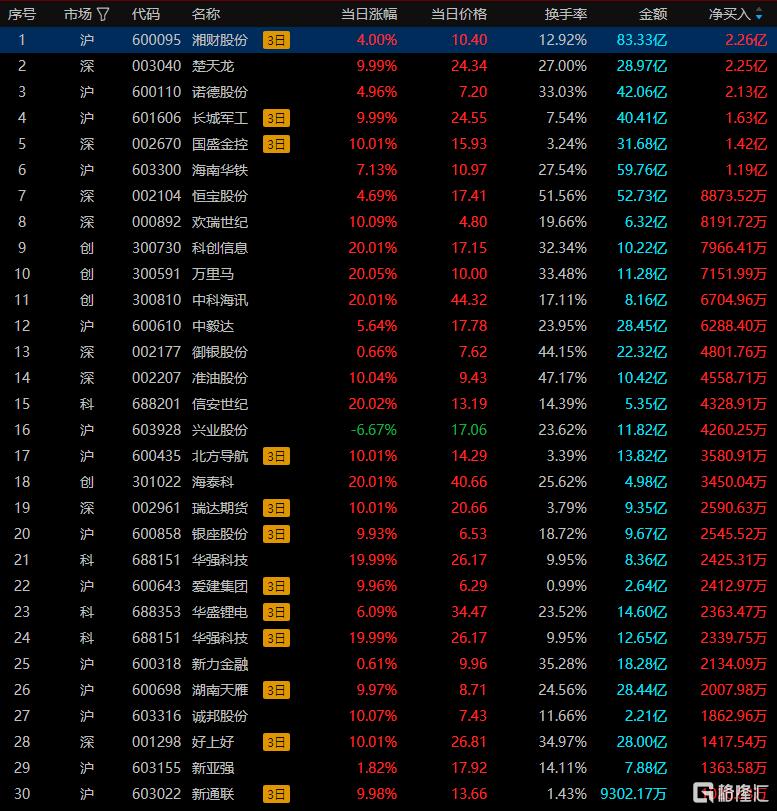Click the 3日 badge beside 瑞达期货
Viewport: 777px width, 811px height.
[x=276, y=508]
